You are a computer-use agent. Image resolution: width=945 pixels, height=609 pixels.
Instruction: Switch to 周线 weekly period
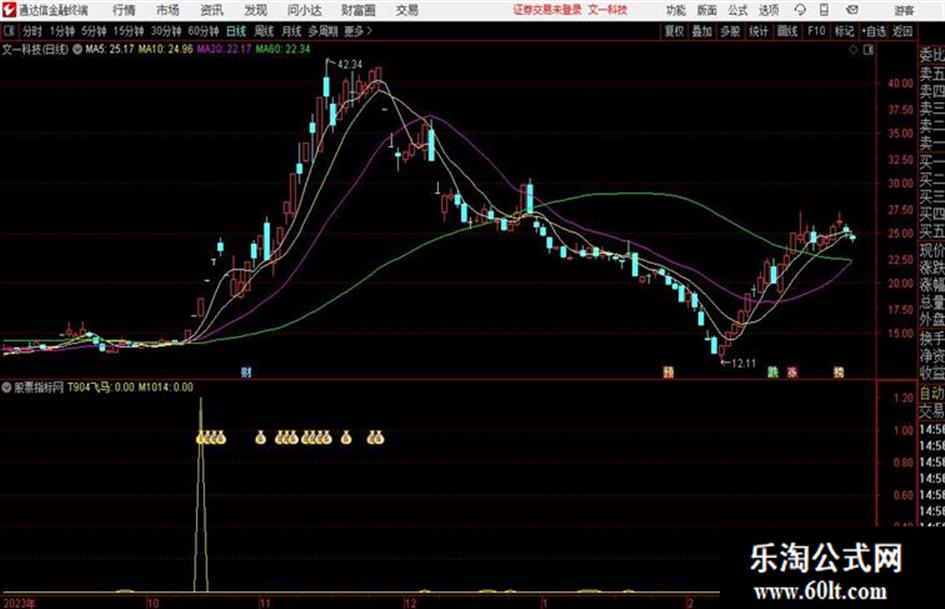tap(264, 31)
